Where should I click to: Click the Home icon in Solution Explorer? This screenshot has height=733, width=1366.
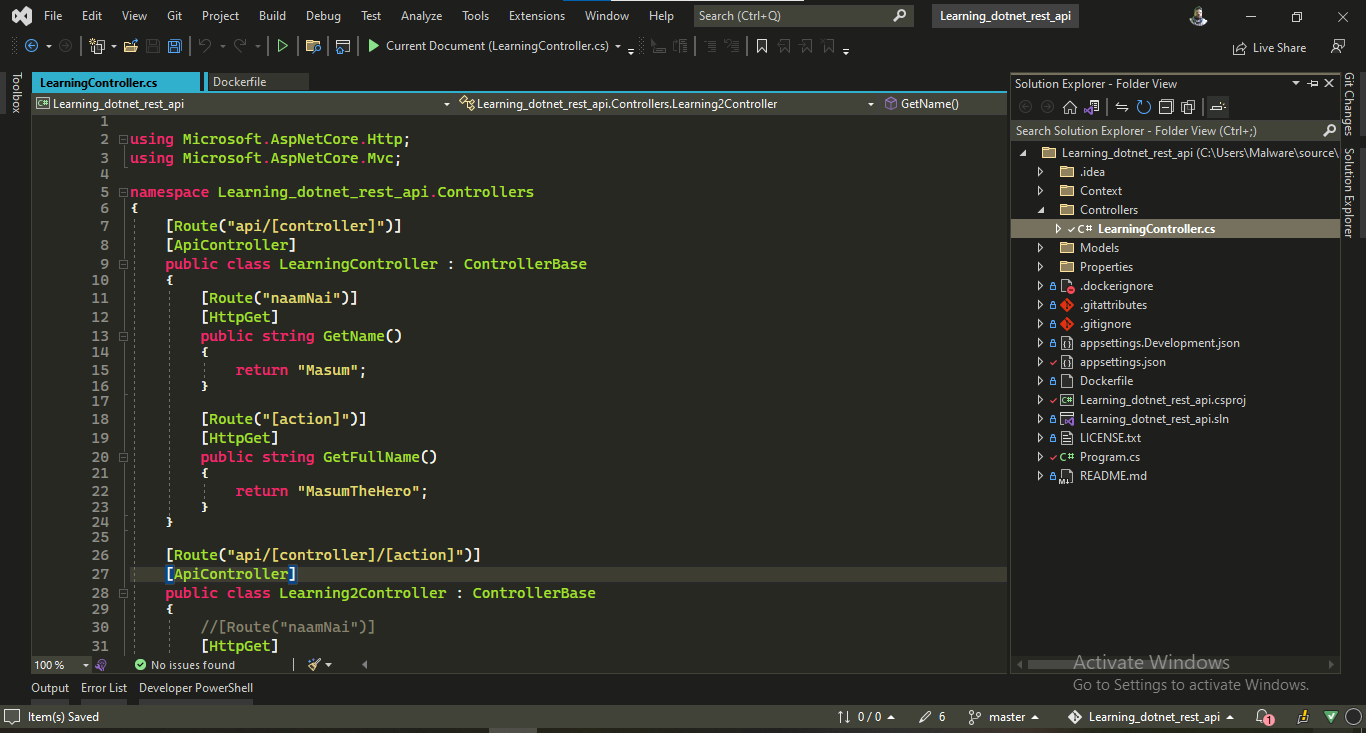click(x=1070, y=107)
